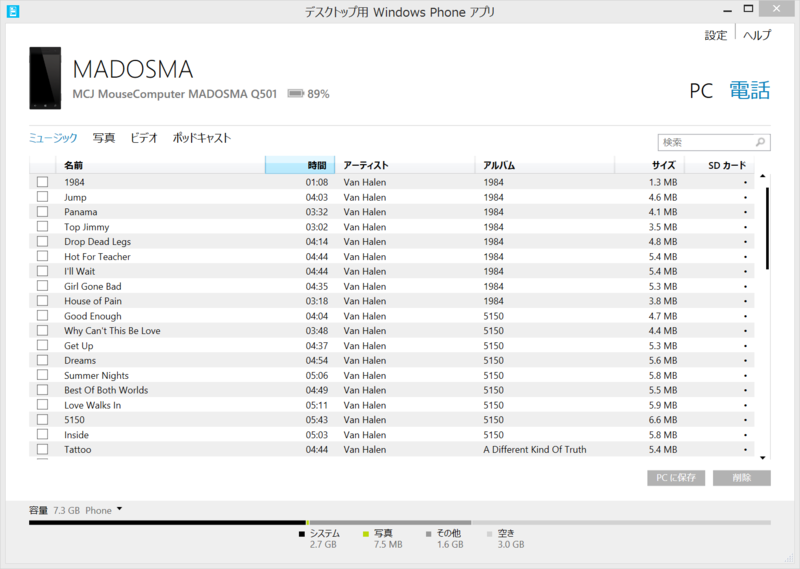
Task: Click the green 写真 legend swatch
Action: pyautogui.click(x=366, y=534)
